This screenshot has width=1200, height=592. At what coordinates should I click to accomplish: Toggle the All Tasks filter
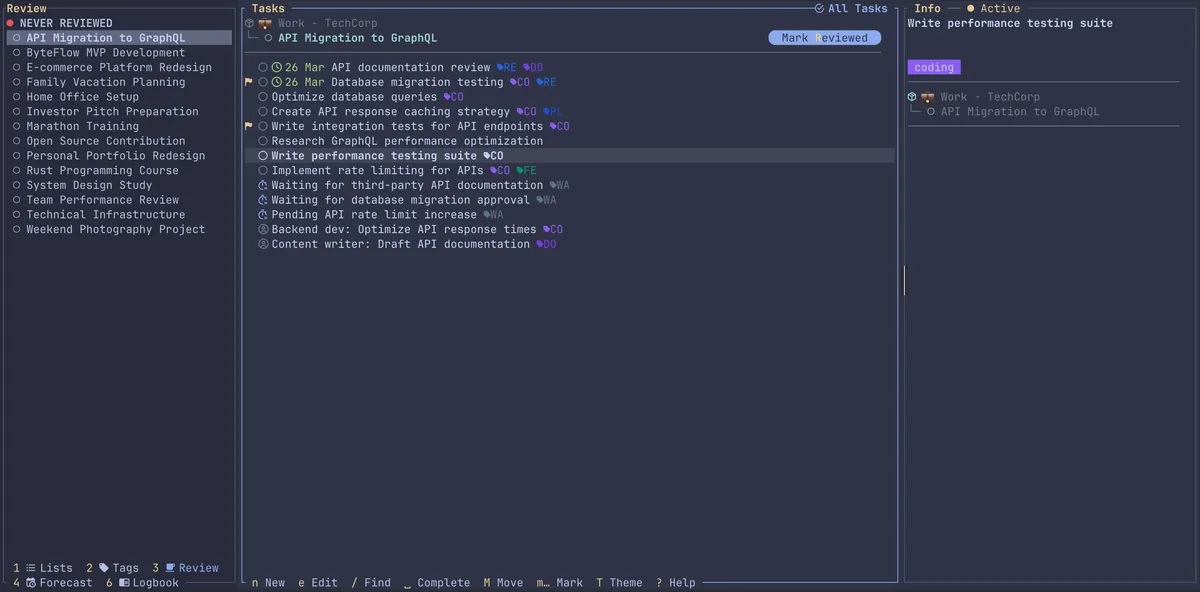[851, 8]
